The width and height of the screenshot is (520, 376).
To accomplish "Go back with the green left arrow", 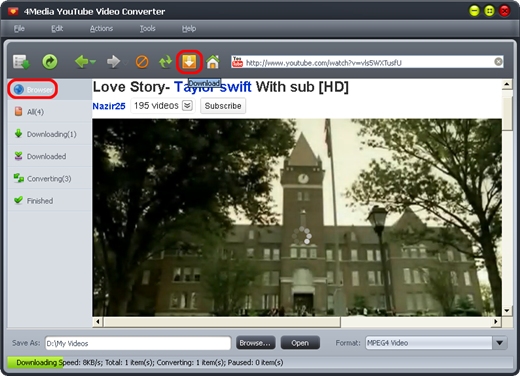I will point(81,62).
